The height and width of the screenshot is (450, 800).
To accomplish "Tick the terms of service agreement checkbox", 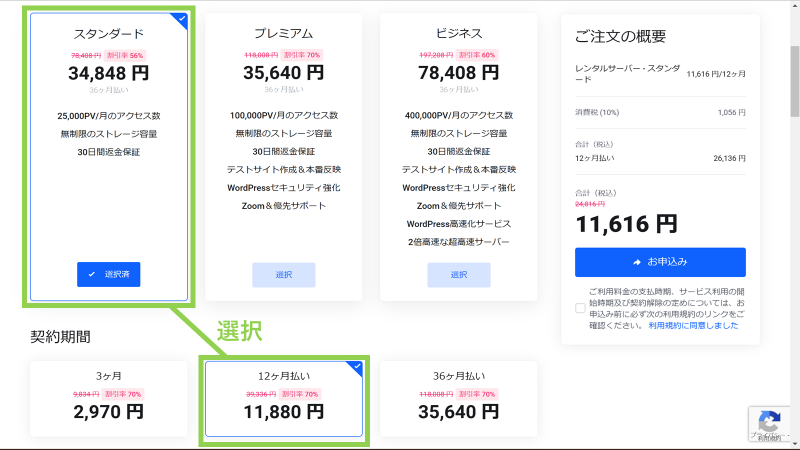I will [580, 308].
